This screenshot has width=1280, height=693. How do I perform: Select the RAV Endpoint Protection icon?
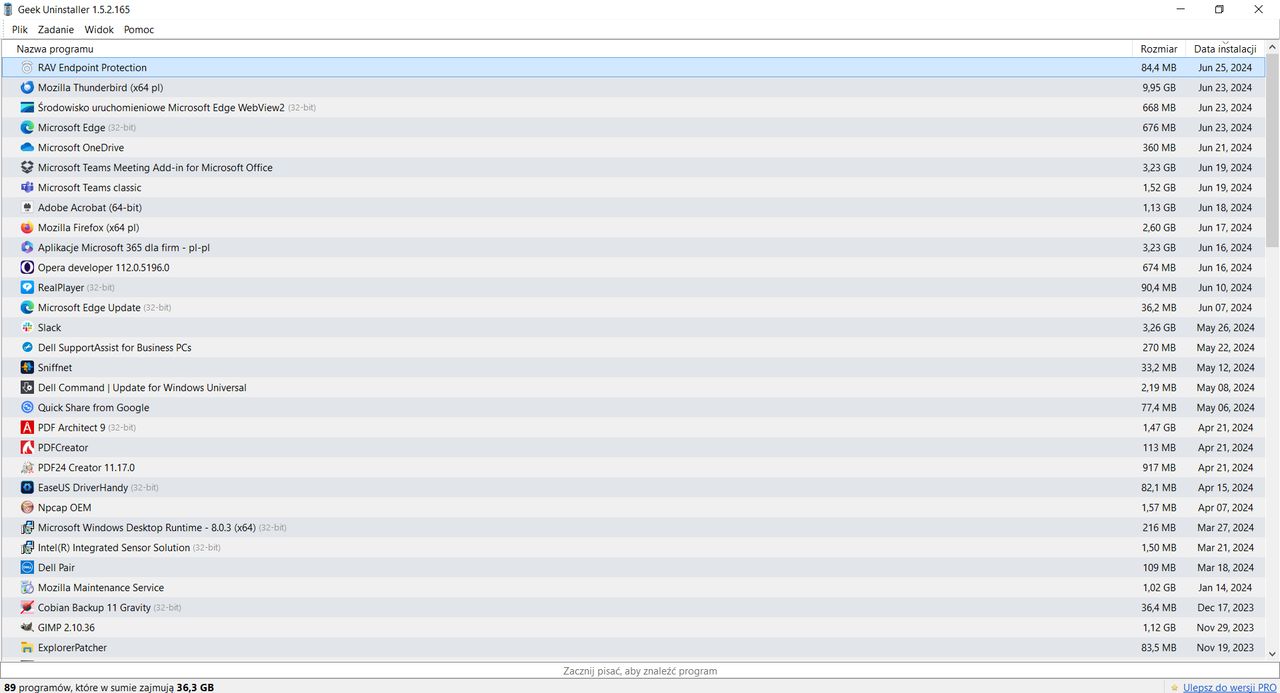27,67
